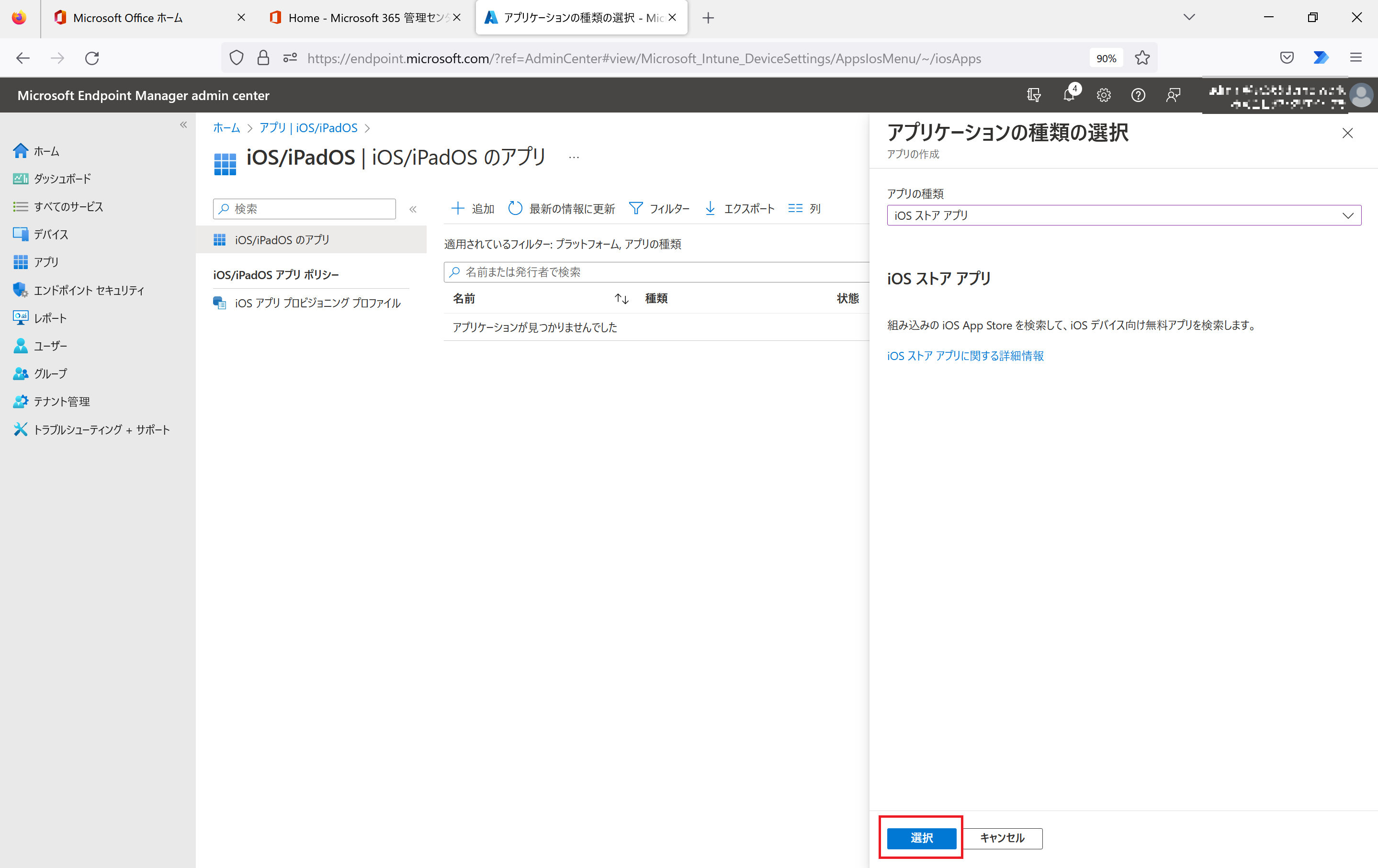Open the ellipsis next to page title
1378x868 pixels.
pyautogui.click(x=574, y=158)
